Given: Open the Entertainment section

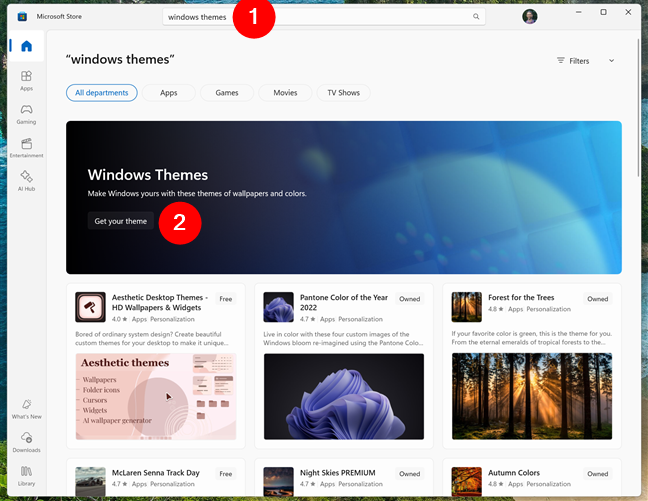Looking at the screenshot, I should [x=26, y=148].
